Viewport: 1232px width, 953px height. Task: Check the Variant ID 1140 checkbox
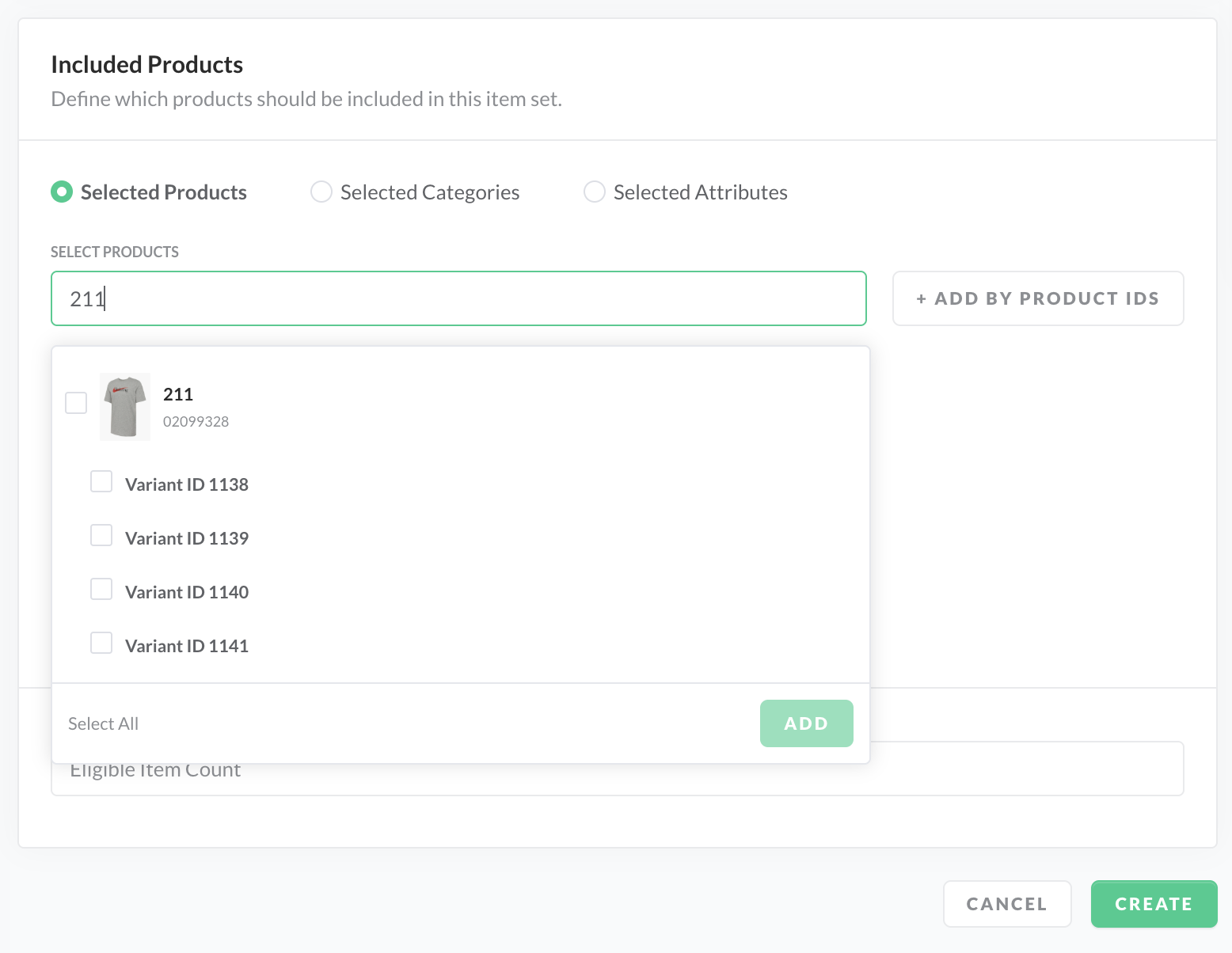click(101, 590)
